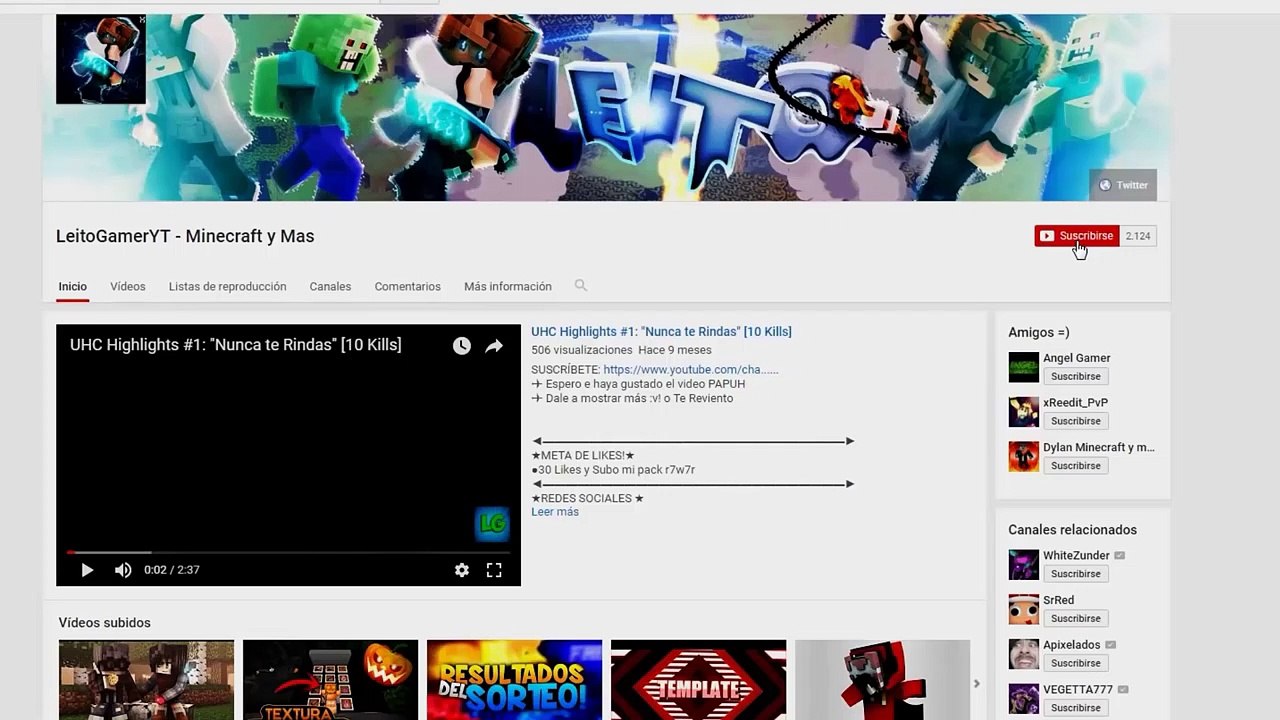Open the TEMPLATE video thumbnail

coord(698,680)
